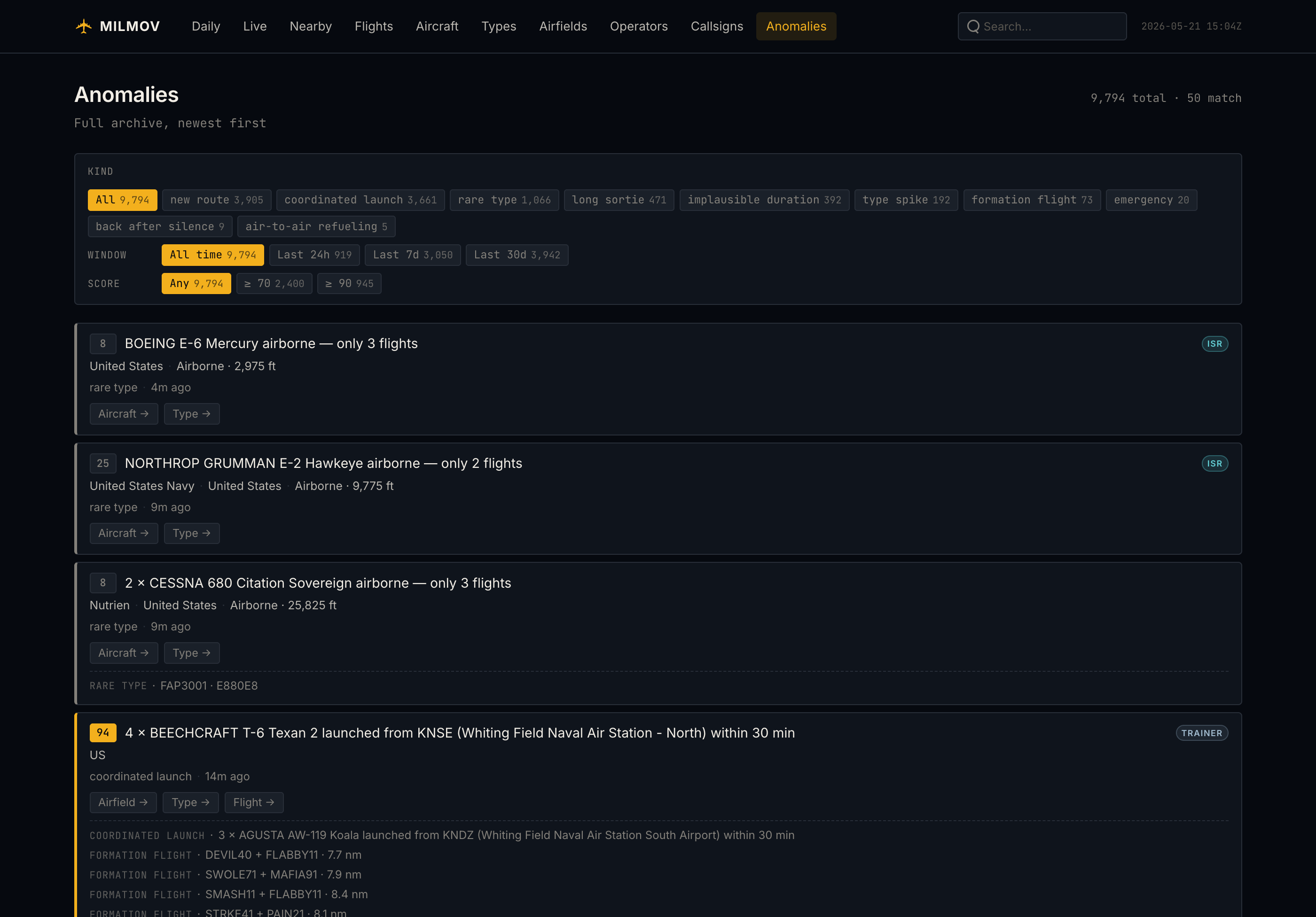1316x917 pixels.
Task: Open the Types nav tab
Action: 499,26
